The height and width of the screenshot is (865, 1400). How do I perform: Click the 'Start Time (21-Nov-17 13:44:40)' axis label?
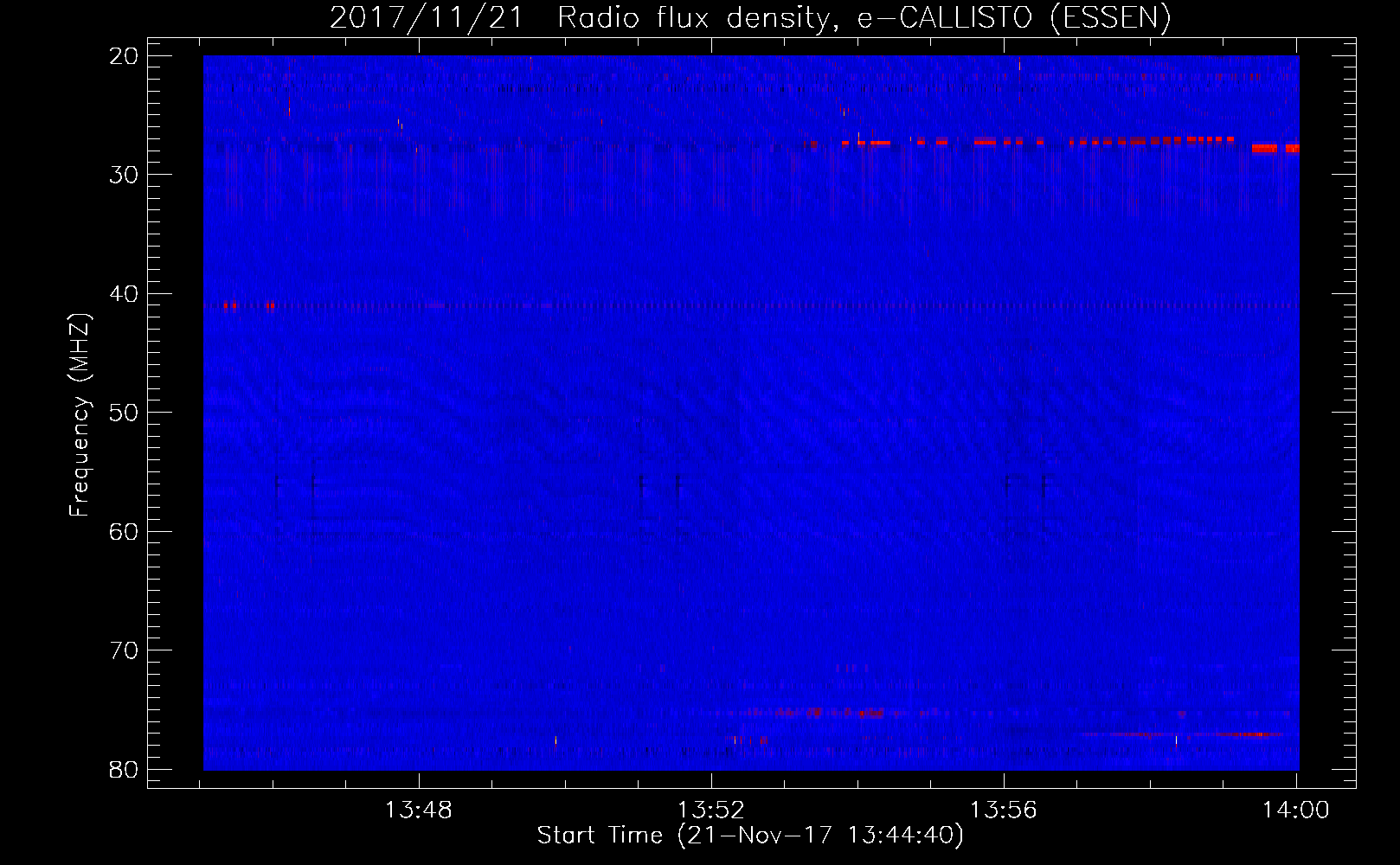pyautogui.click(x=750, y=836)
